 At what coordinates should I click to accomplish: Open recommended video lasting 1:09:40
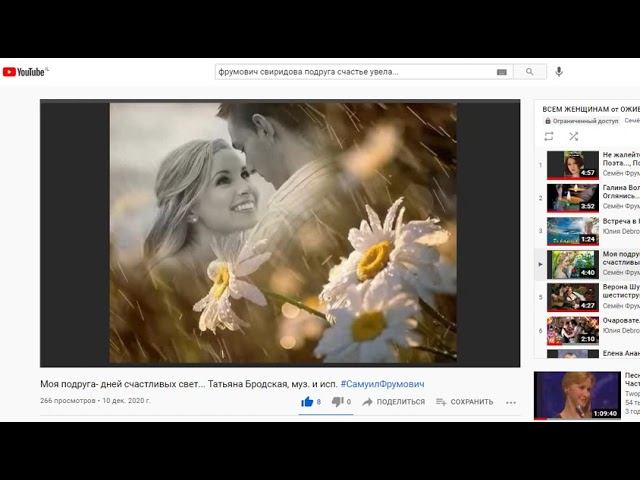577,395
